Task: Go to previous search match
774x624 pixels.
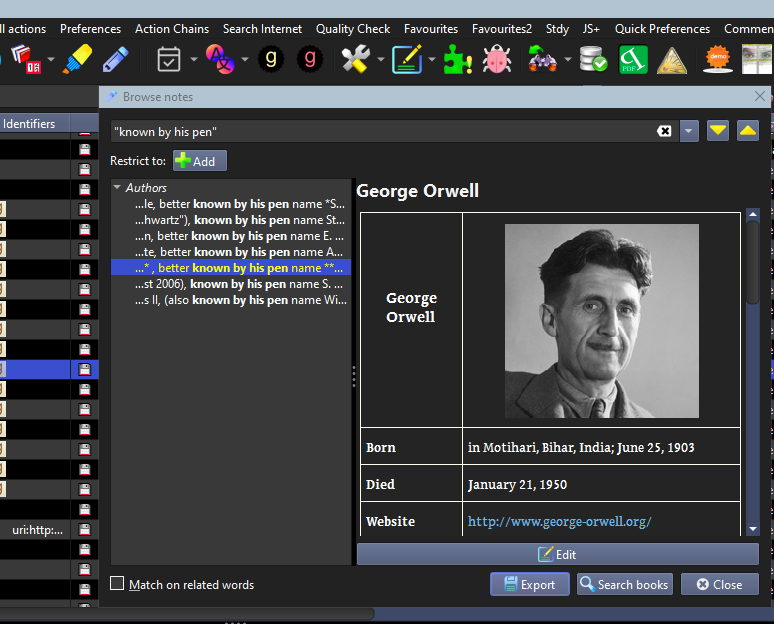Action: [x=748, y=131]
